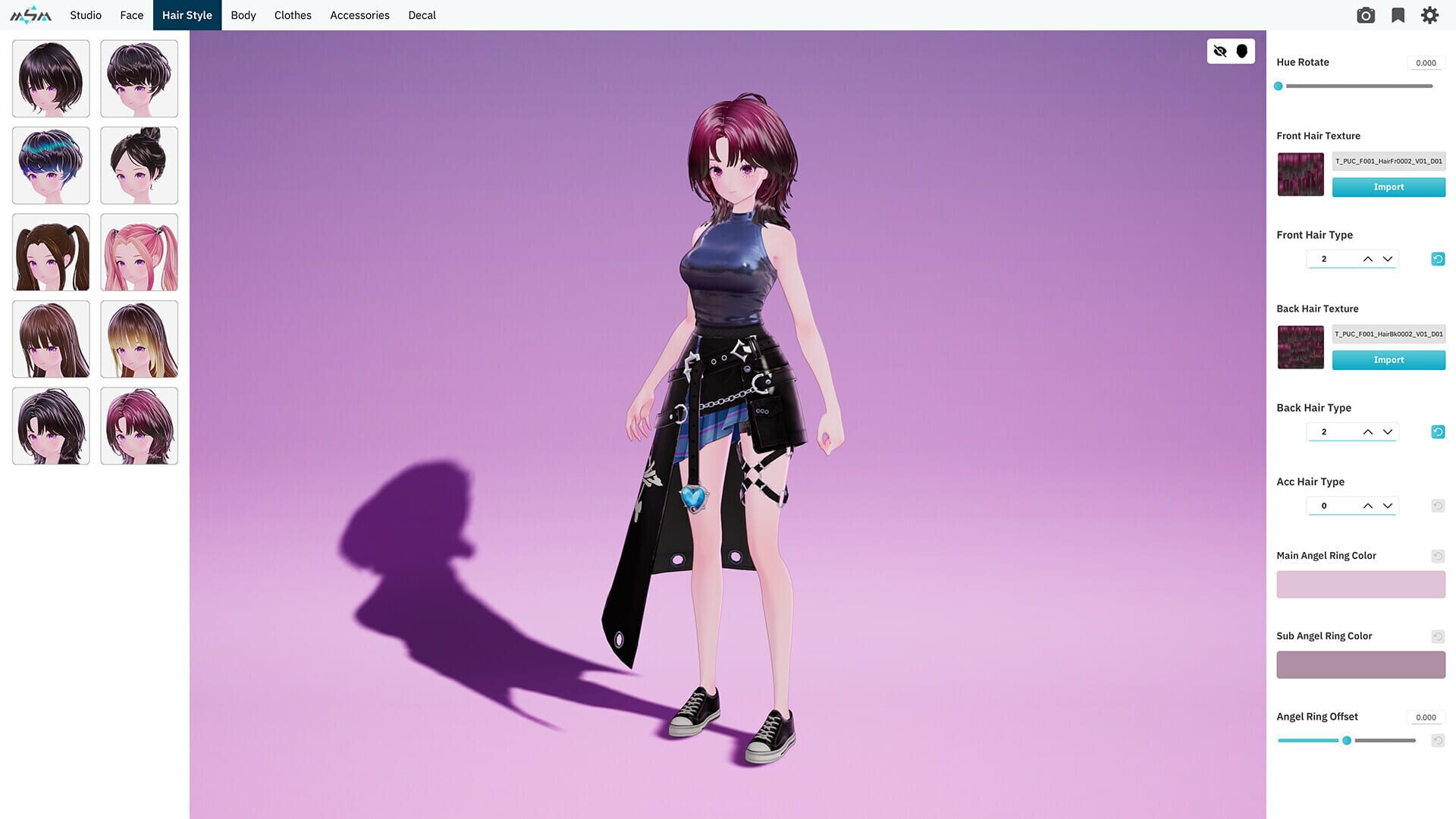Switch to the Clothes tab

292,15
